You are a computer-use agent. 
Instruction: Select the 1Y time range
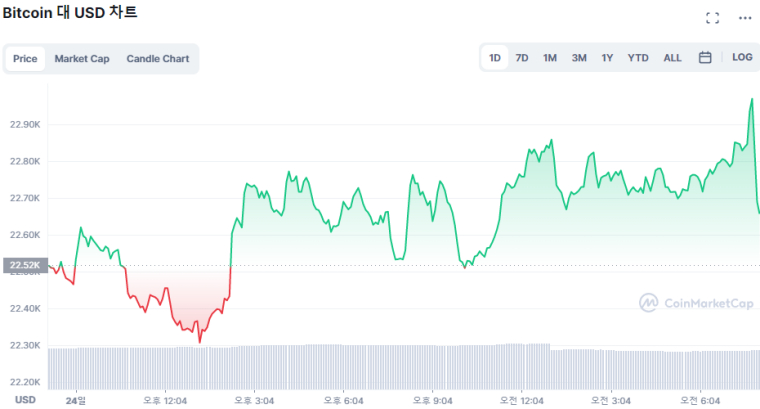607,58
